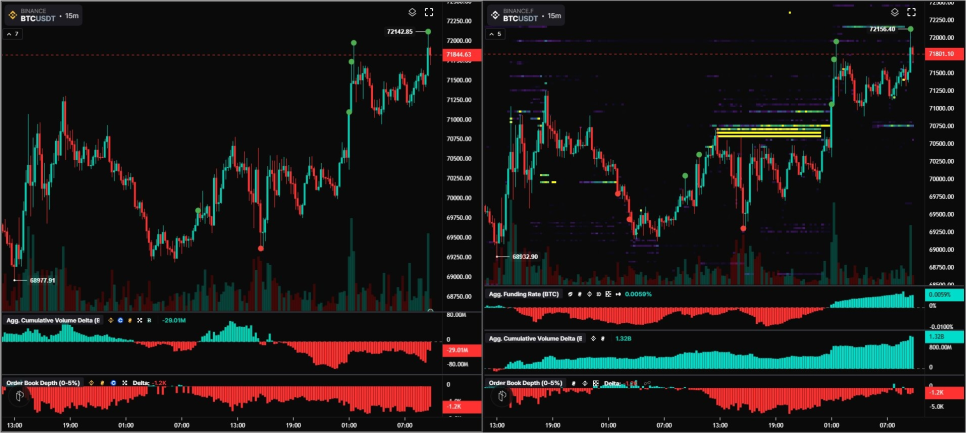Click green marker at the 72142.85 peak
The image size is (966, 433).
[428, 31]
